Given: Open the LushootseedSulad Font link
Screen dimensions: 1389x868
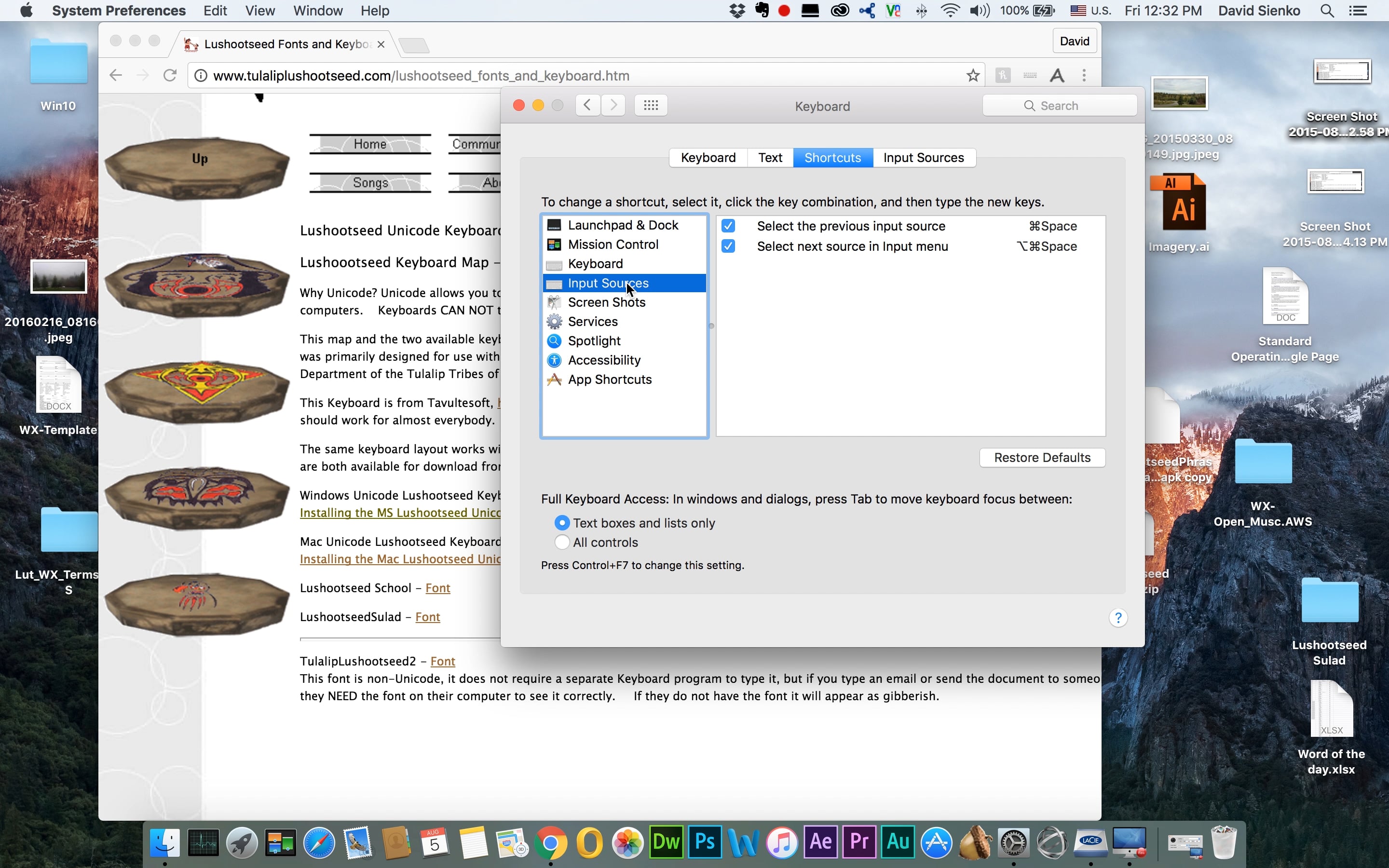Looking at the screenshot, I should 427,617.
